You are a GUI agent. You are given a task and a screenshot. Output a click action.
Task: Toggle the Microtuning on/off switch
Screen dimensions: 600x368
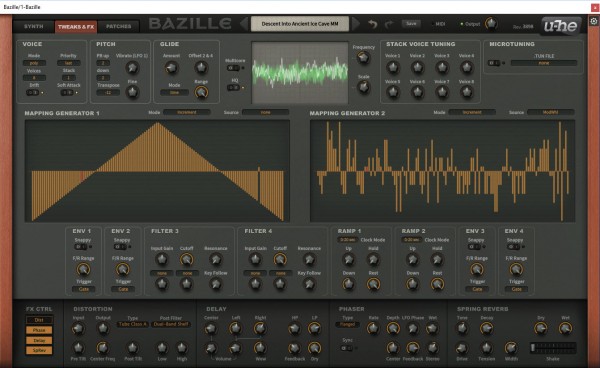[x=494, y=63]
